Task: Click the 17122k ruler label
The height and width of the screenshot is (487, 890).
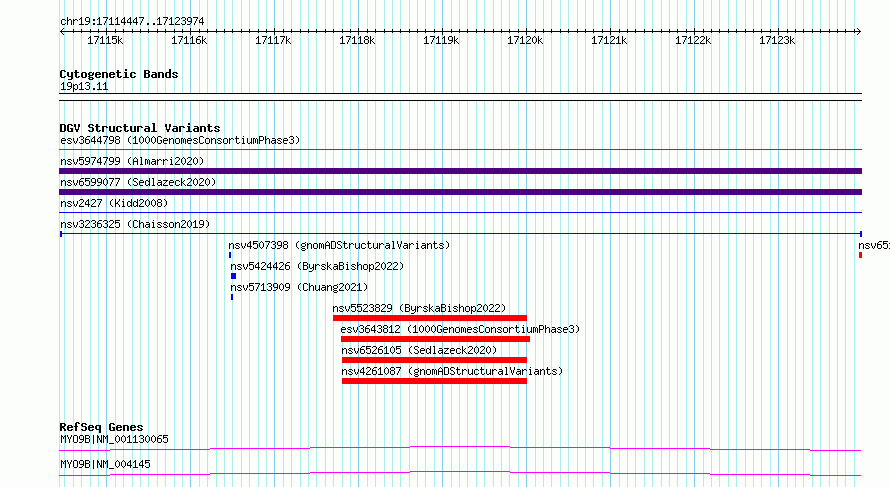Action: point(693,40)
